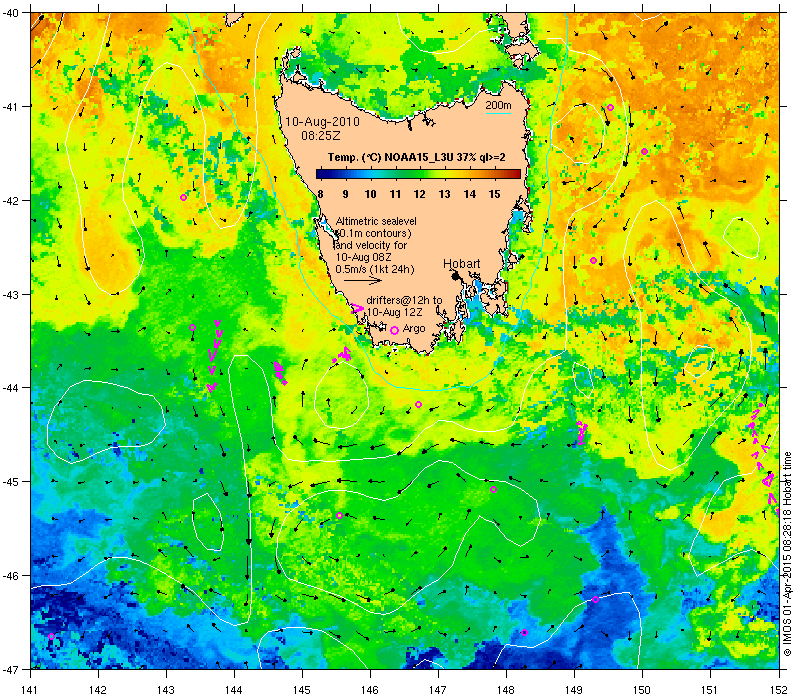Click the 0.5m/s velocity scale arrow
This screenshot has height=700, width=800.
pyautogui.click(x=362, y=280)
